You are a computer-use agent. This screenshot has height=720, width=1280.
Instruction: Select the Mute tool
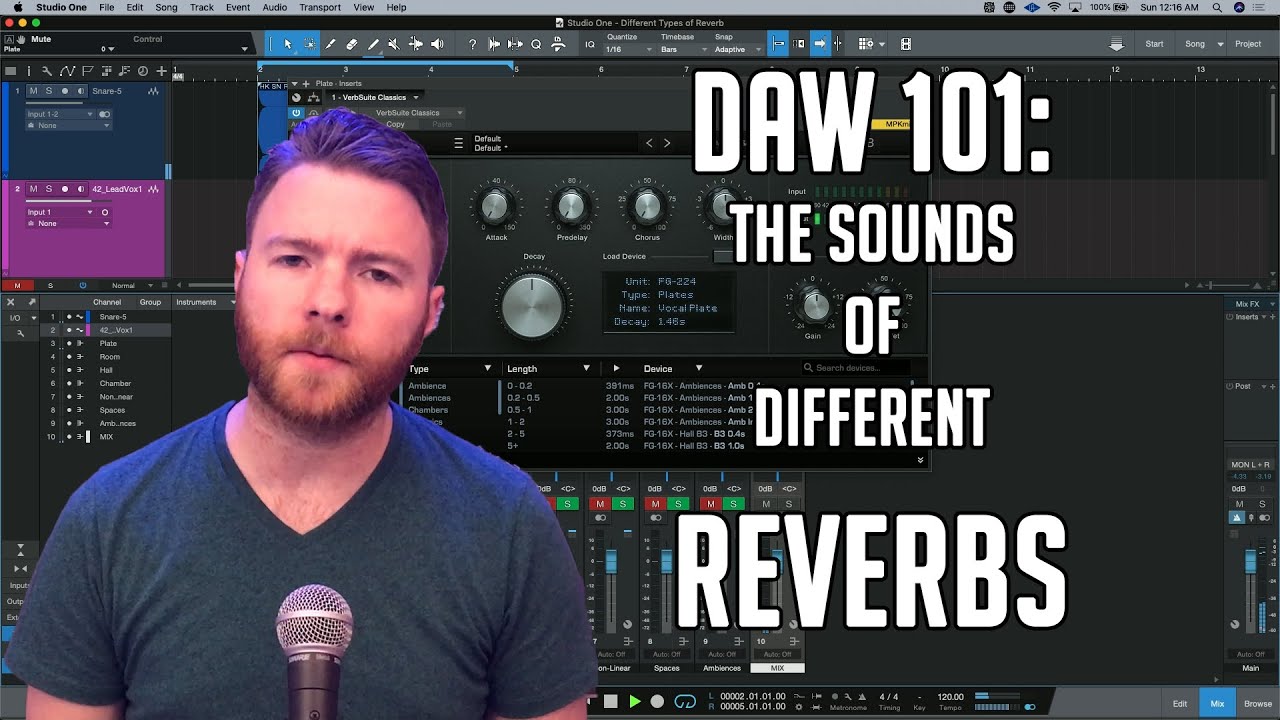pos(394,44)
